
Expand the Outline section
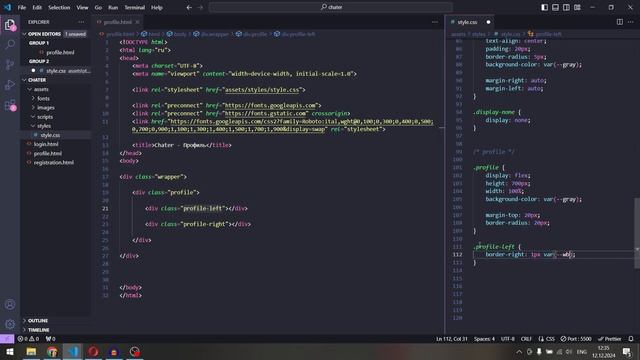point(38,321)
